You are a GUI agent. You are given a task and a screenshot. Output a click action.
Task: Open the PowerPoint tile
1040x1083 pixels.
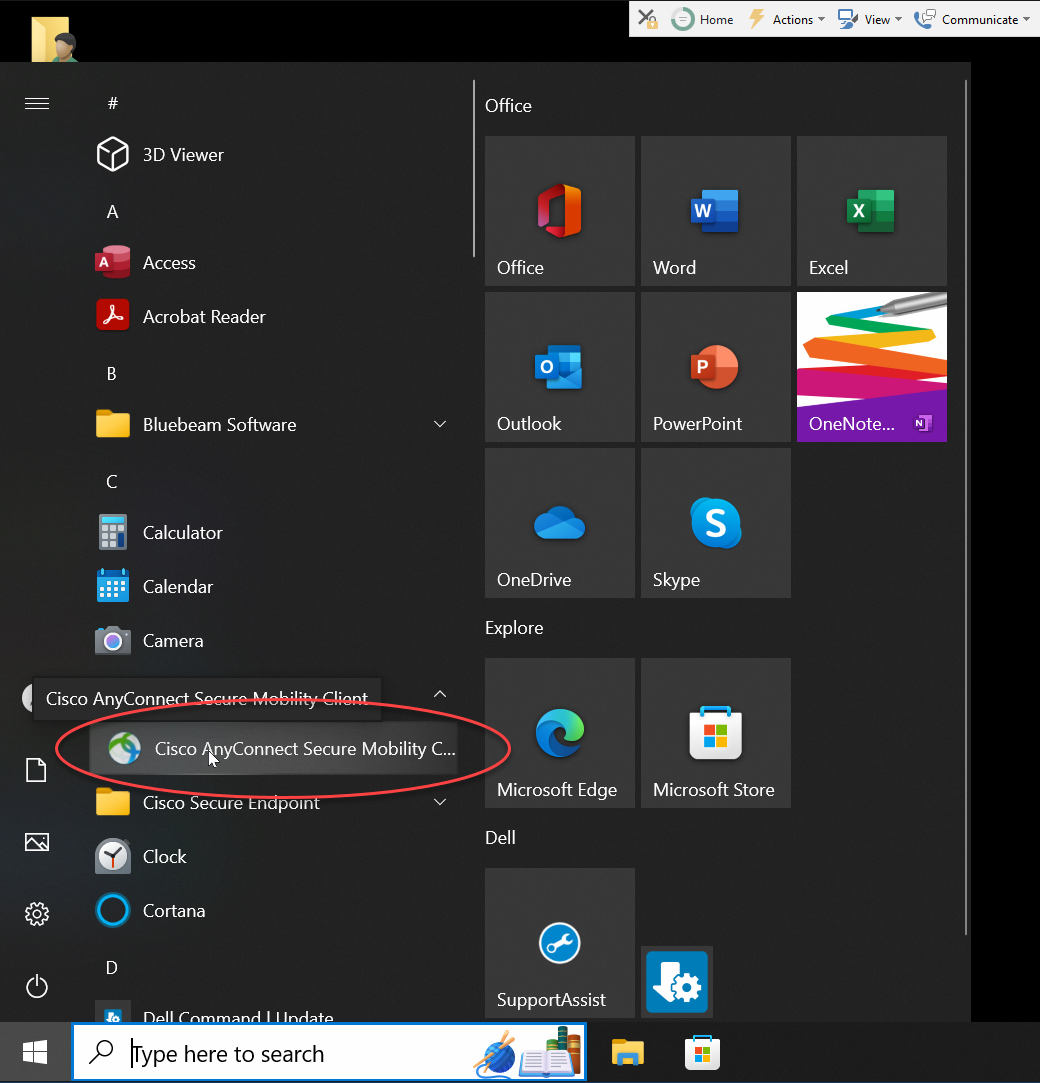point(715,367)
